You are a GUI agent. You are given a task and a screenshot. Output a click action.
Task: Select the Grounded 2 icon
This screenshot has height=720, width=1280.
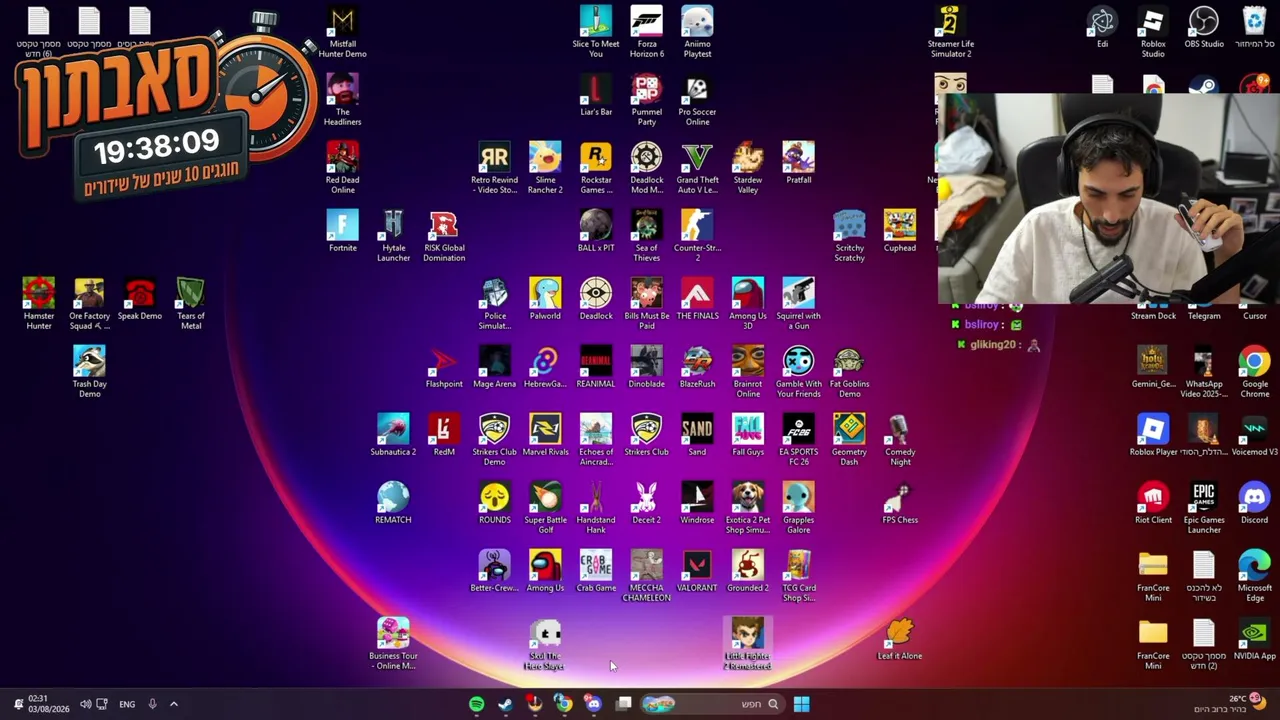748,571
